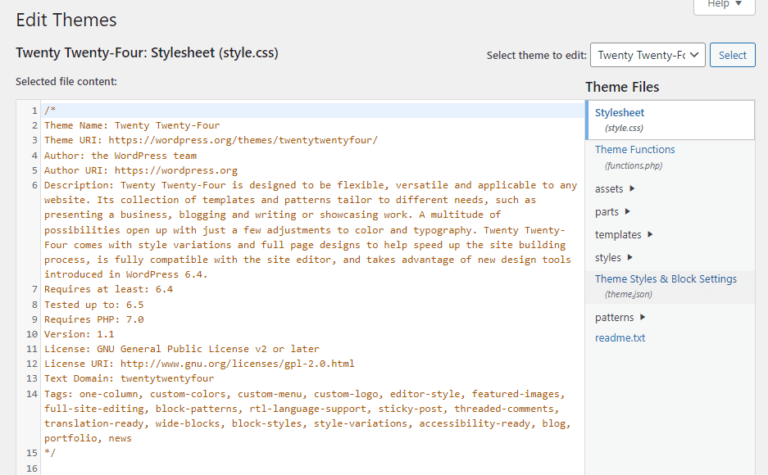The image size is (768, 475).
Task: Click the Text Domain line in editor
Action: click(x=129, y=379)
